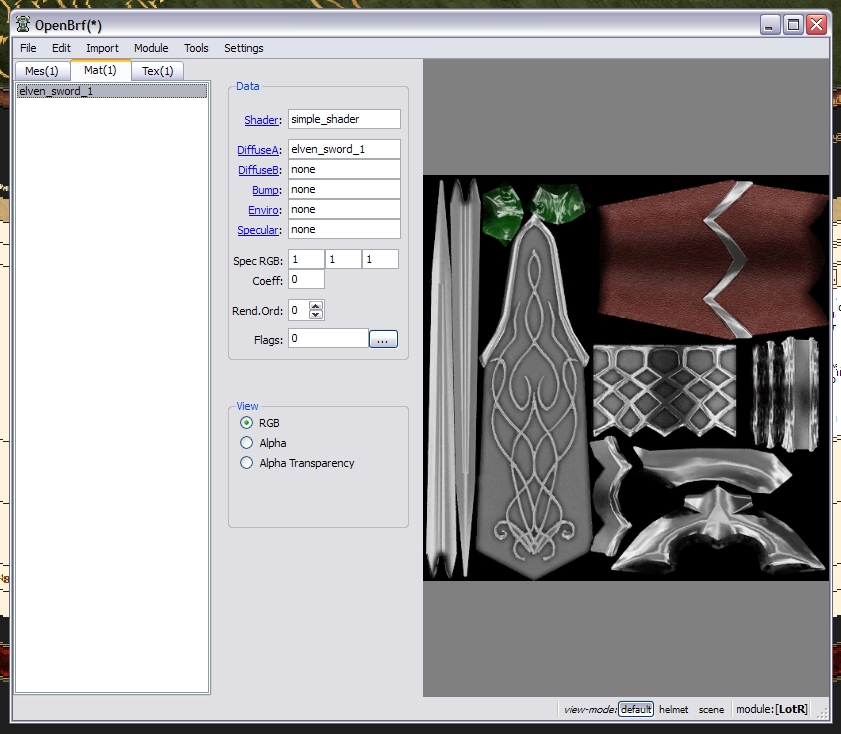
Task: Click the Shader field with simple_shader
Action: [x=344, y=119]
